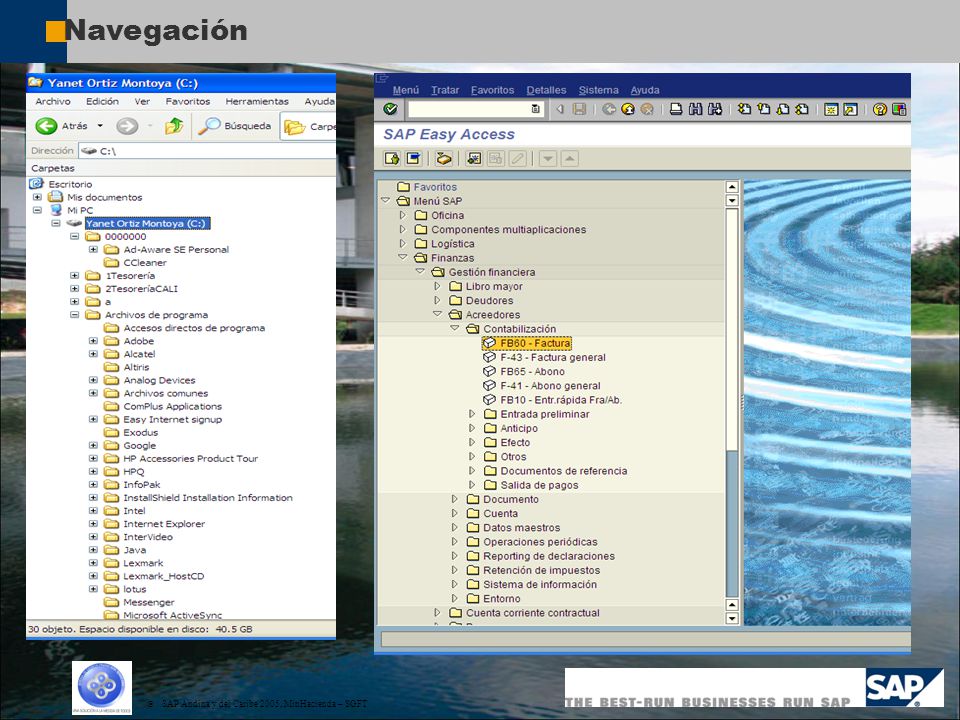The image size is (960, 720).
Task: Go to First Page in SAP toolbar
Action: click(744, 109)
